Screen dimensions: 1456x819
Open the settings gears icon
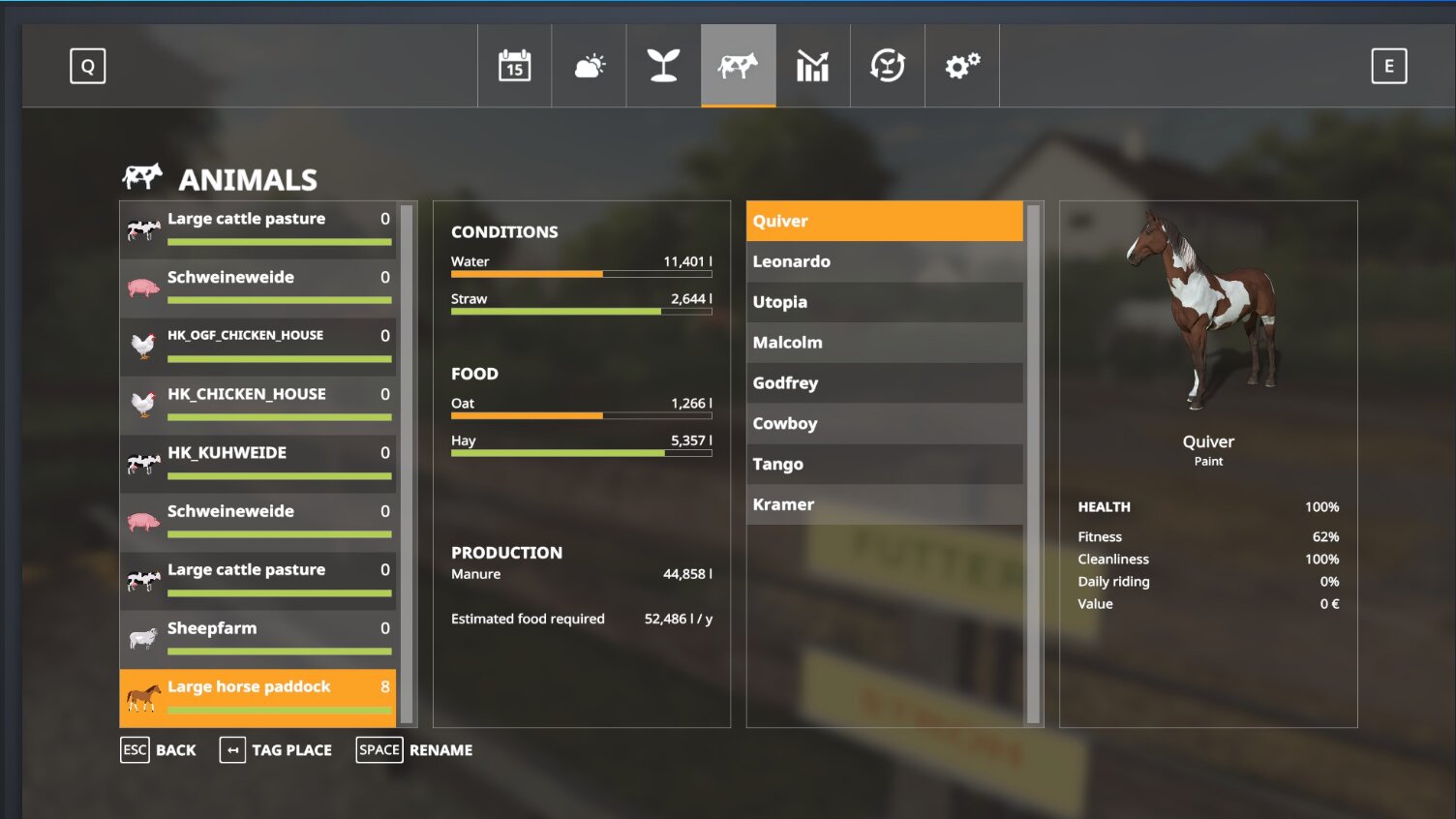click(961, 66)
